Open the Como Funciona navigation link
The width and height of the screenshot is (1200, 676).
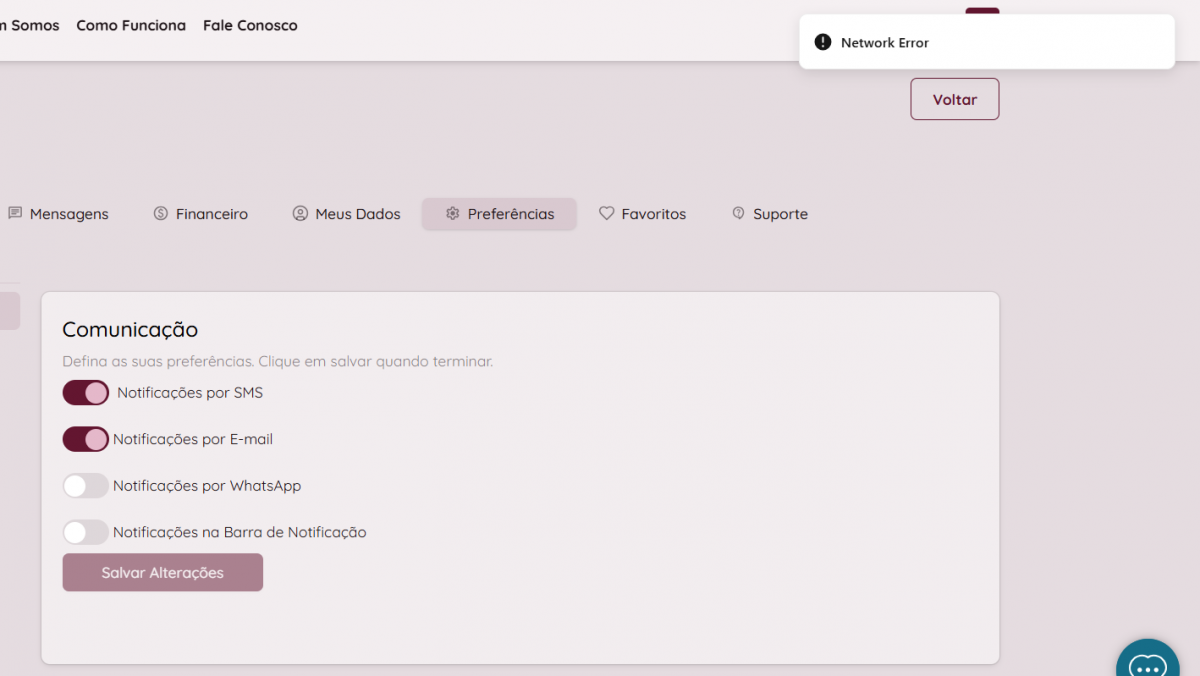coord(131,25)
